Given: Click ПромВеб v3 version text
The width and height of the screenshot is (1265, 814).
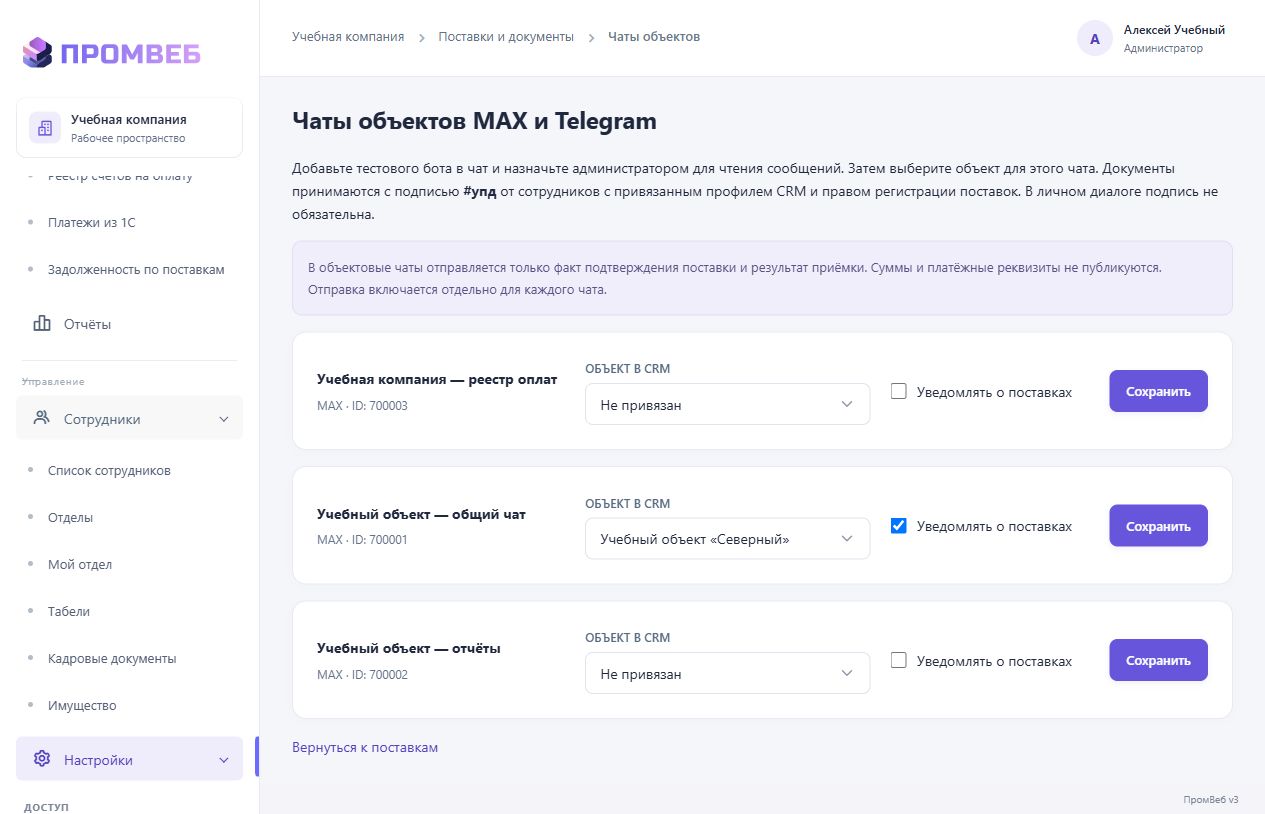Looking at the screenshot, I should [x=1211, y=799].
